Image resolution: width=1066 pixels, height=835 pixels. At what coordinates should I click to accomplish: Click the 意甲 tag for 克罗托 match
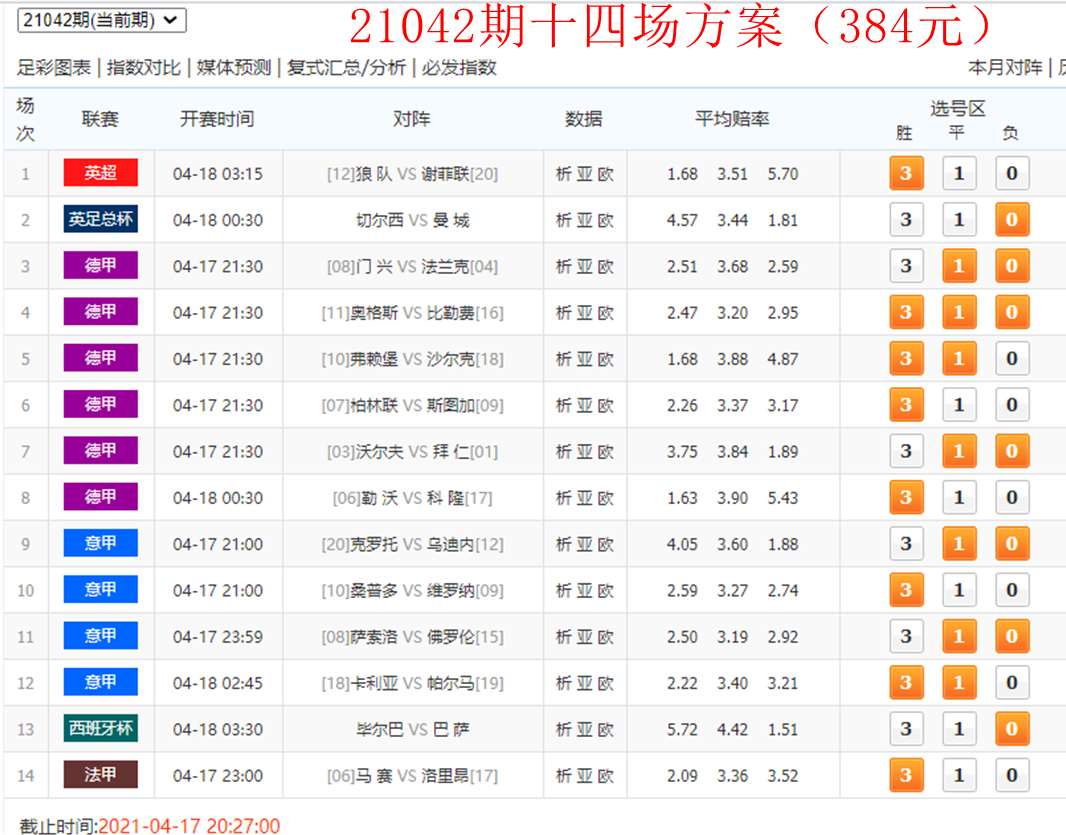click(x=101, y=543)
